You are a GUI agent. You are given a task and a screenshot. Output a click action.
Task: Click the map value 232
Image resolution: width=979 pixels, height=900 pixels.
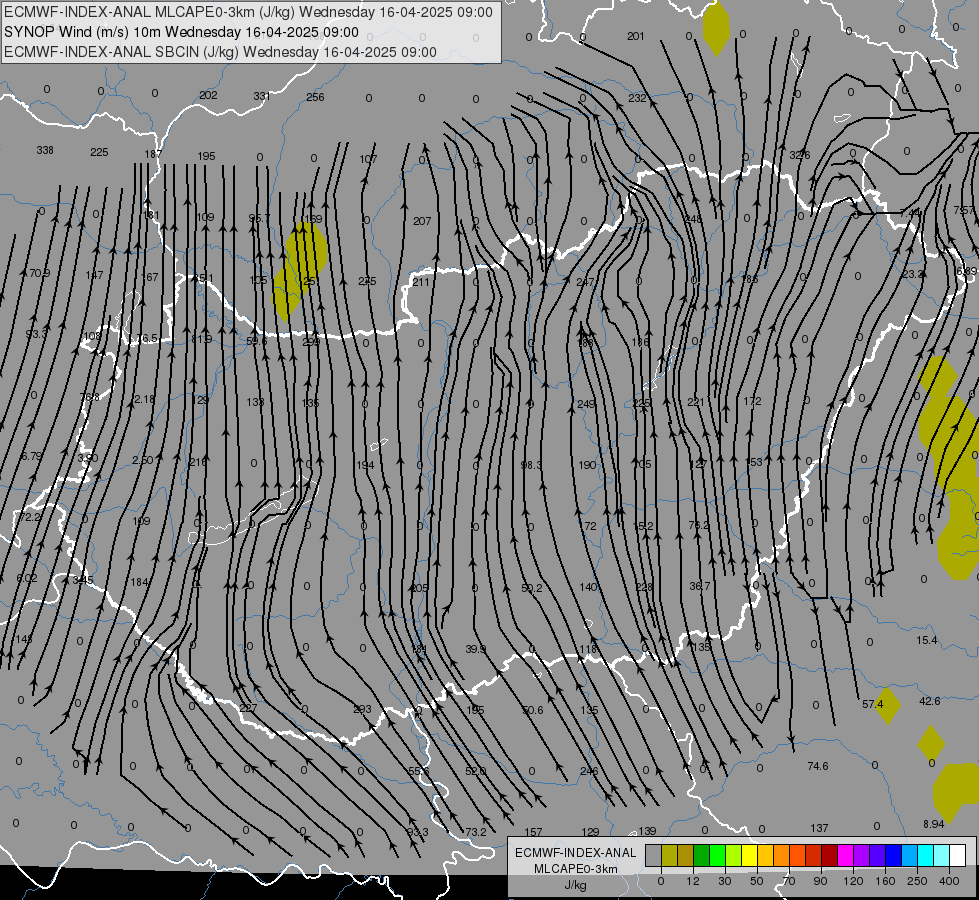pyautogui.click(x=637, y=98)
